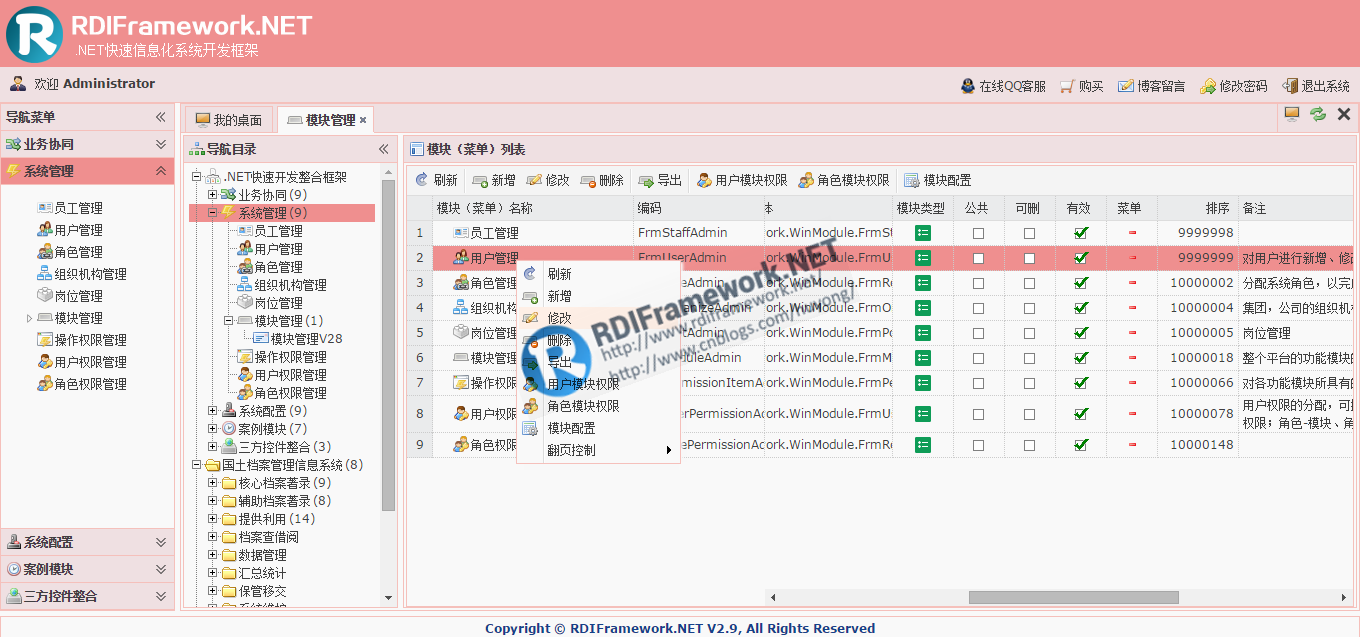Toggle the 有效 checkbox in row 6

tap(1080, 358)
